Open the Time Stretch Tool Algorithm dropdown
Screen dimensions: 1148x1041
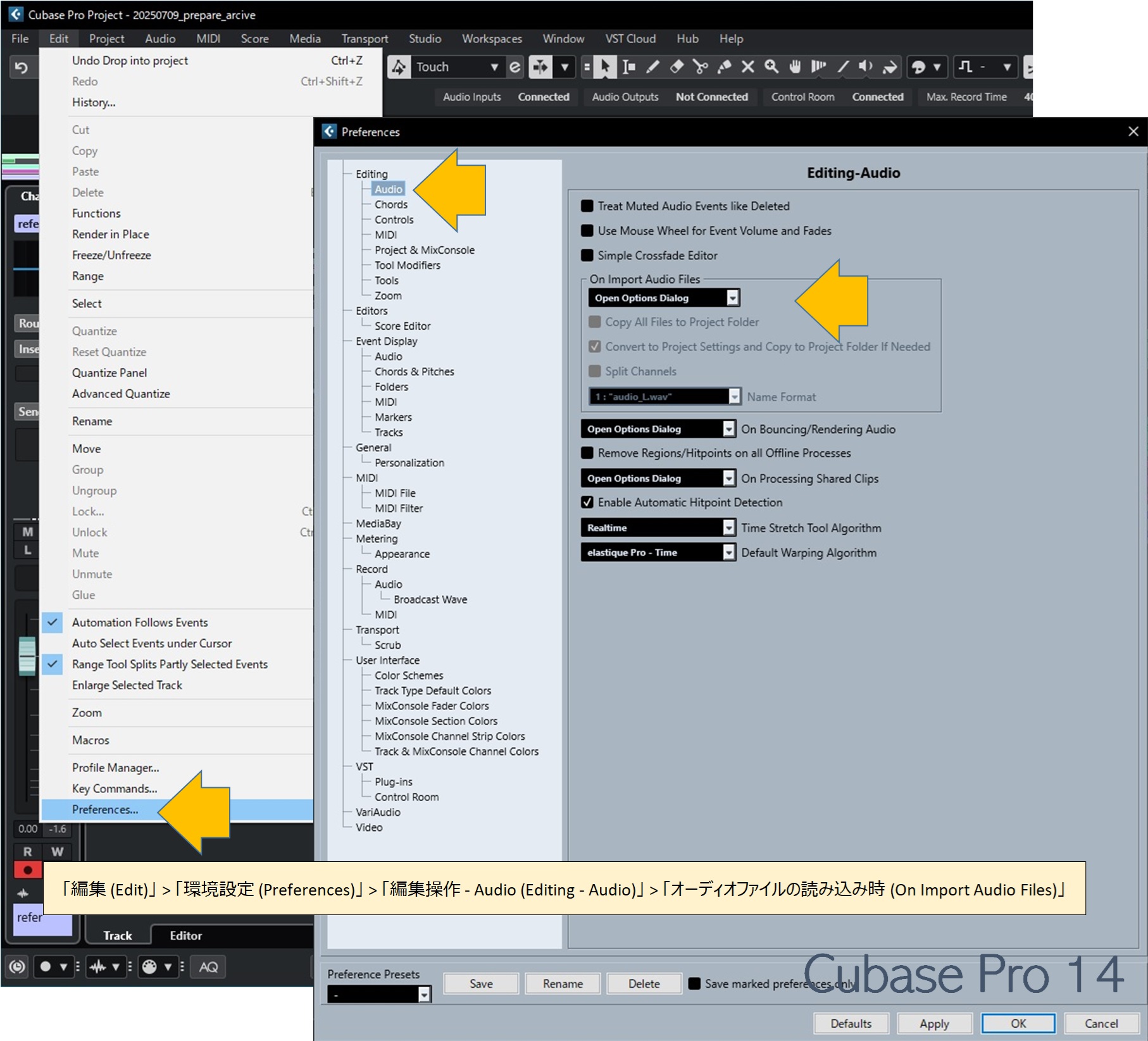658,528
